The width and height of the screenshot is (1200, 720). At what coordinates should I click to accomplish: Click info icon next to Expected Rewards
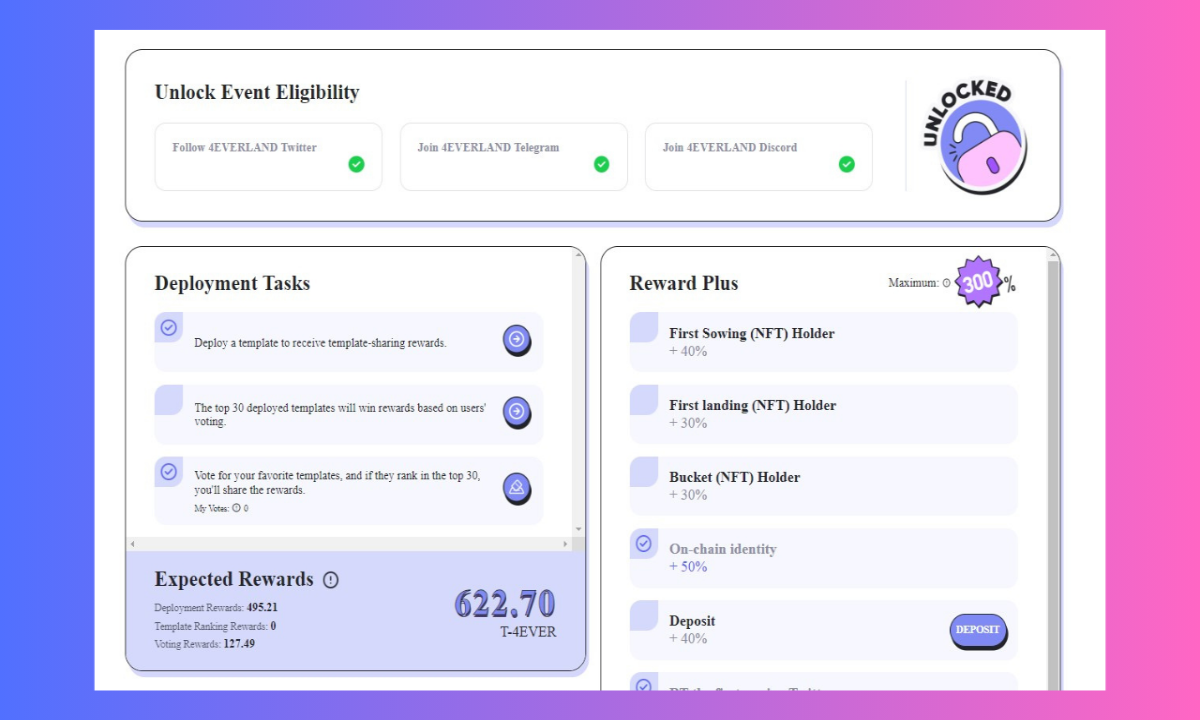click(331, 580)
